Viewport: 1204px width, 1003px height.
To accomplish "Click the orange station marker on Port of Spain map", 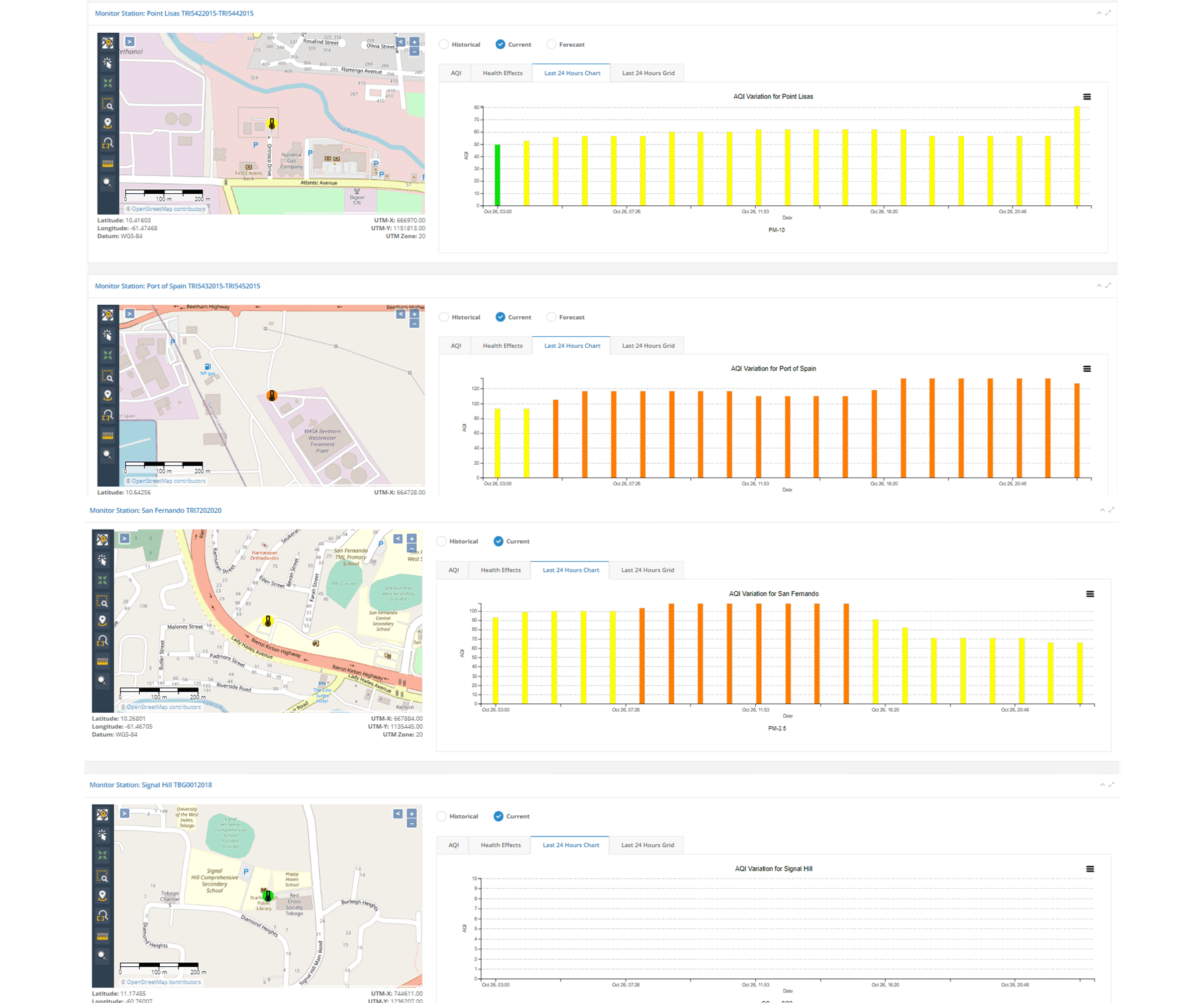I will 272,396.
